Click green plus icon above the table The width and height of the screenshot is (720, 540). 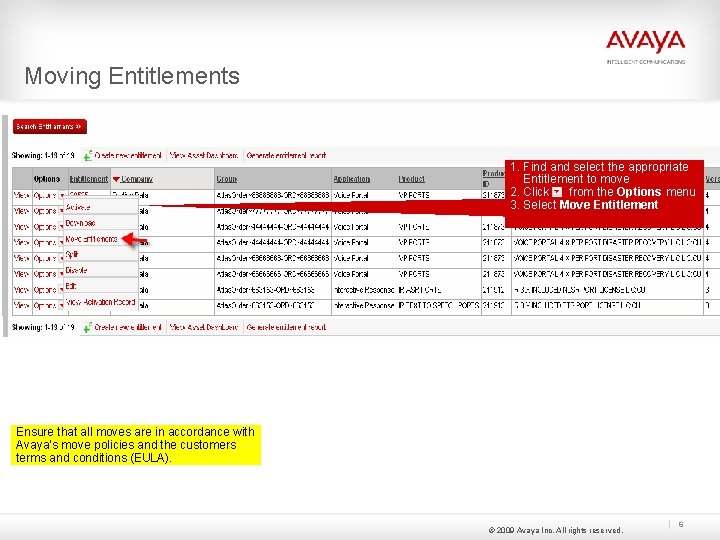pos(88,156)
